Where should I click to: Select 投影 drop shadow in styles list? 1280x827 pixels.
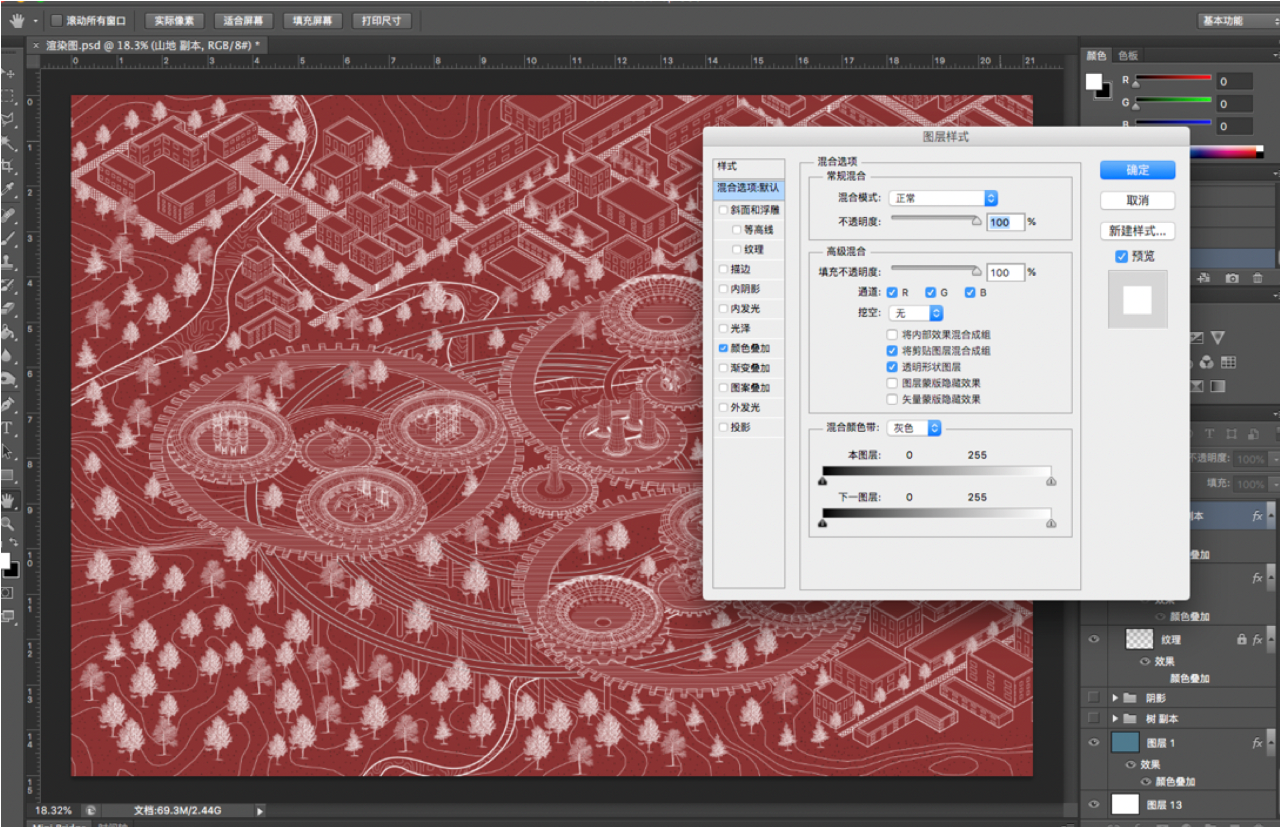pos(740,427)
